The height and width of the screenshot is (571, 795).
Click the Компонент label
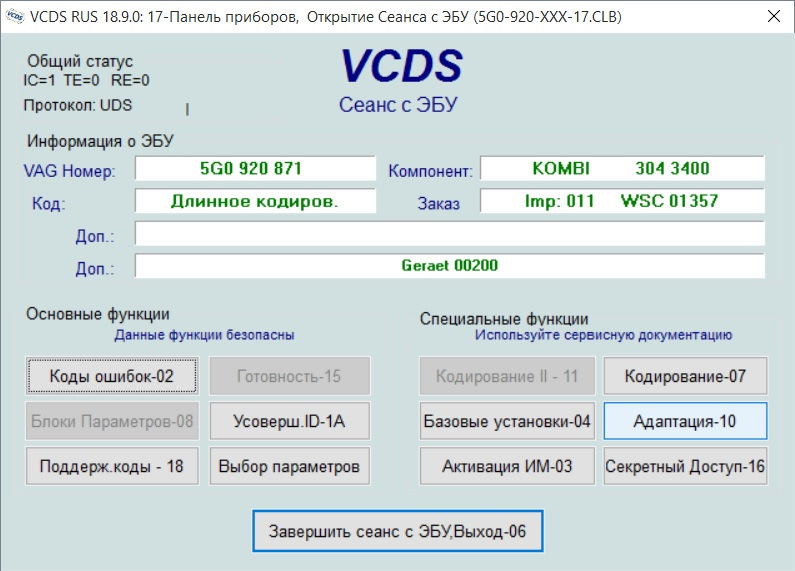(x=430, y=171)
